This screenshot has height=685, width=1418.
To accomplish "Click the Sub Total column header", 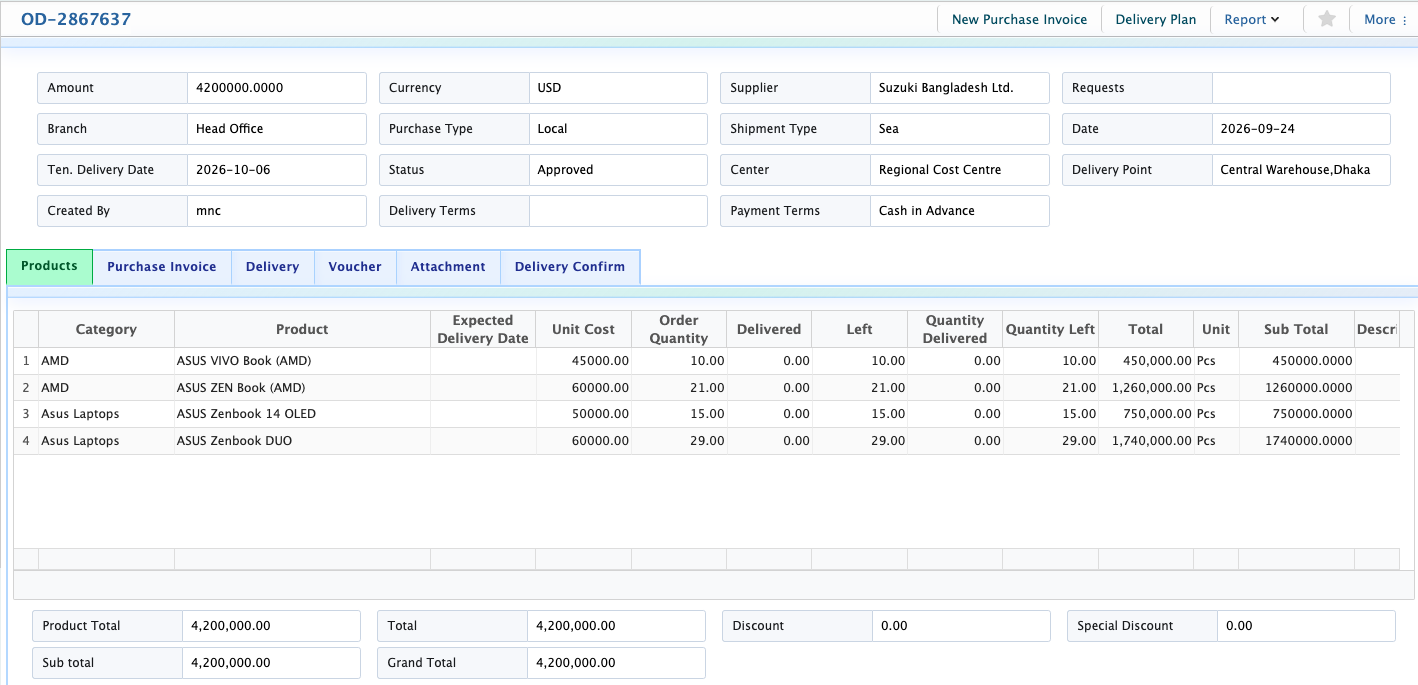I will tap(1296, 329).
